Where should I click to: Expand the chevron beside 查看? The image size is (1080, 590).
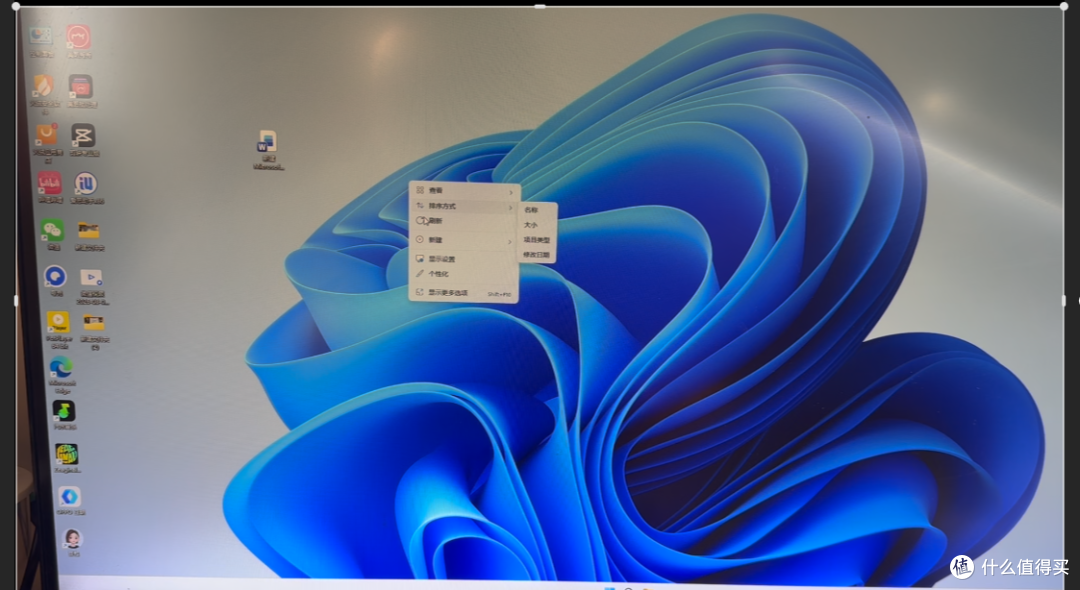[x=511, y=191]
